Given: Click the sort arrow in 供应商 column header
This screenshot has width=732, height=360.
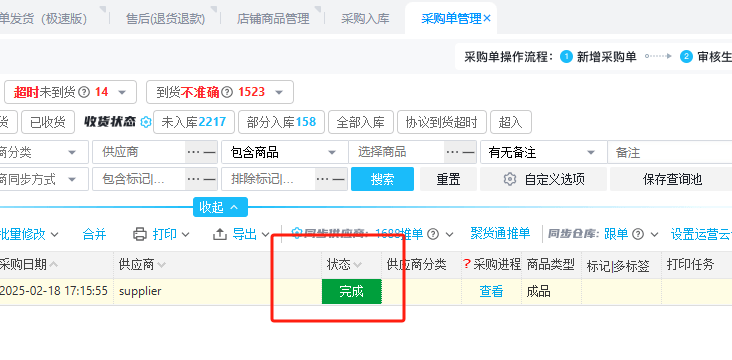Looking at the screenshot, I should tap(161, 265).
